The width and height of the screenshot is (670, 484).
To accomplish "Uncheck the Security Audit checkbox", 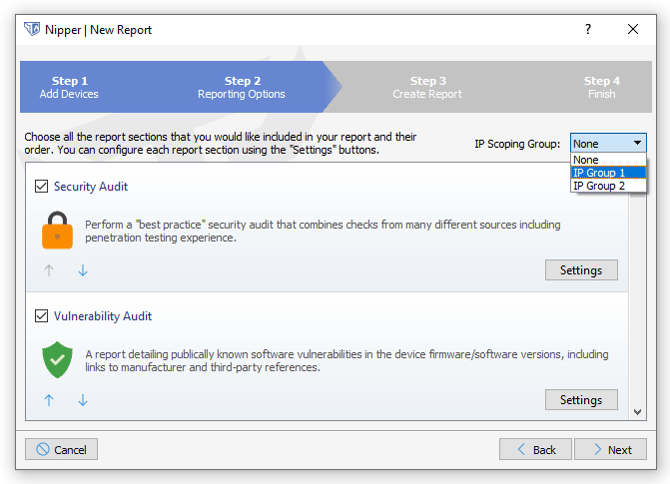I will click(42, 186).
